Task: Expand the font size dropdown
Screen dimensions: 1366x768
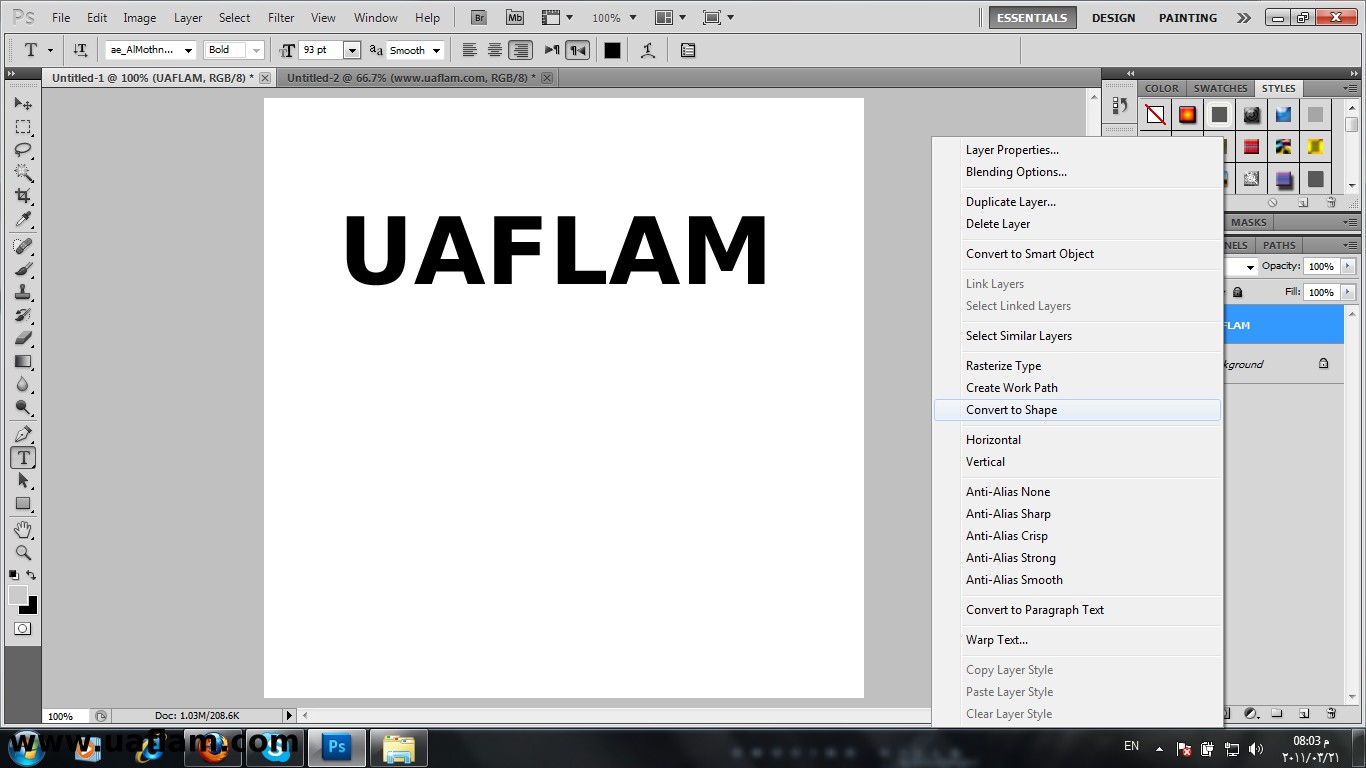Action: coord(351,50)
